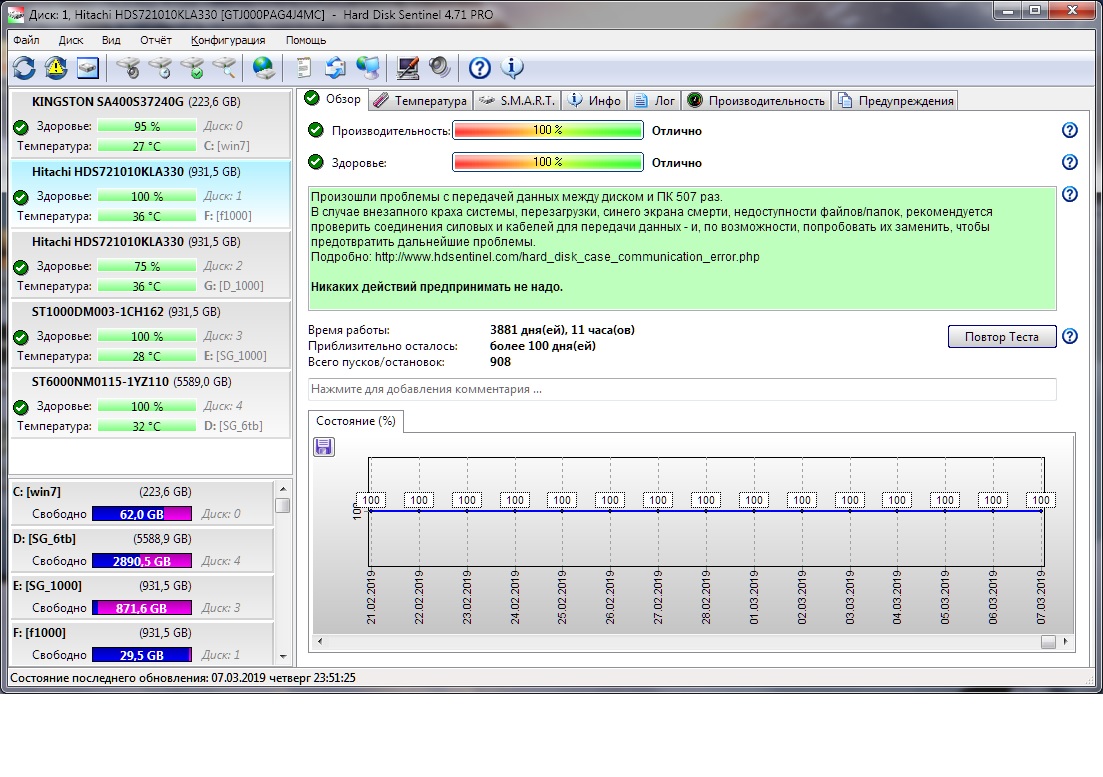Open the disk test with stethoscope icon
The height and width of the screenshot is (777, 1103).
128,68
